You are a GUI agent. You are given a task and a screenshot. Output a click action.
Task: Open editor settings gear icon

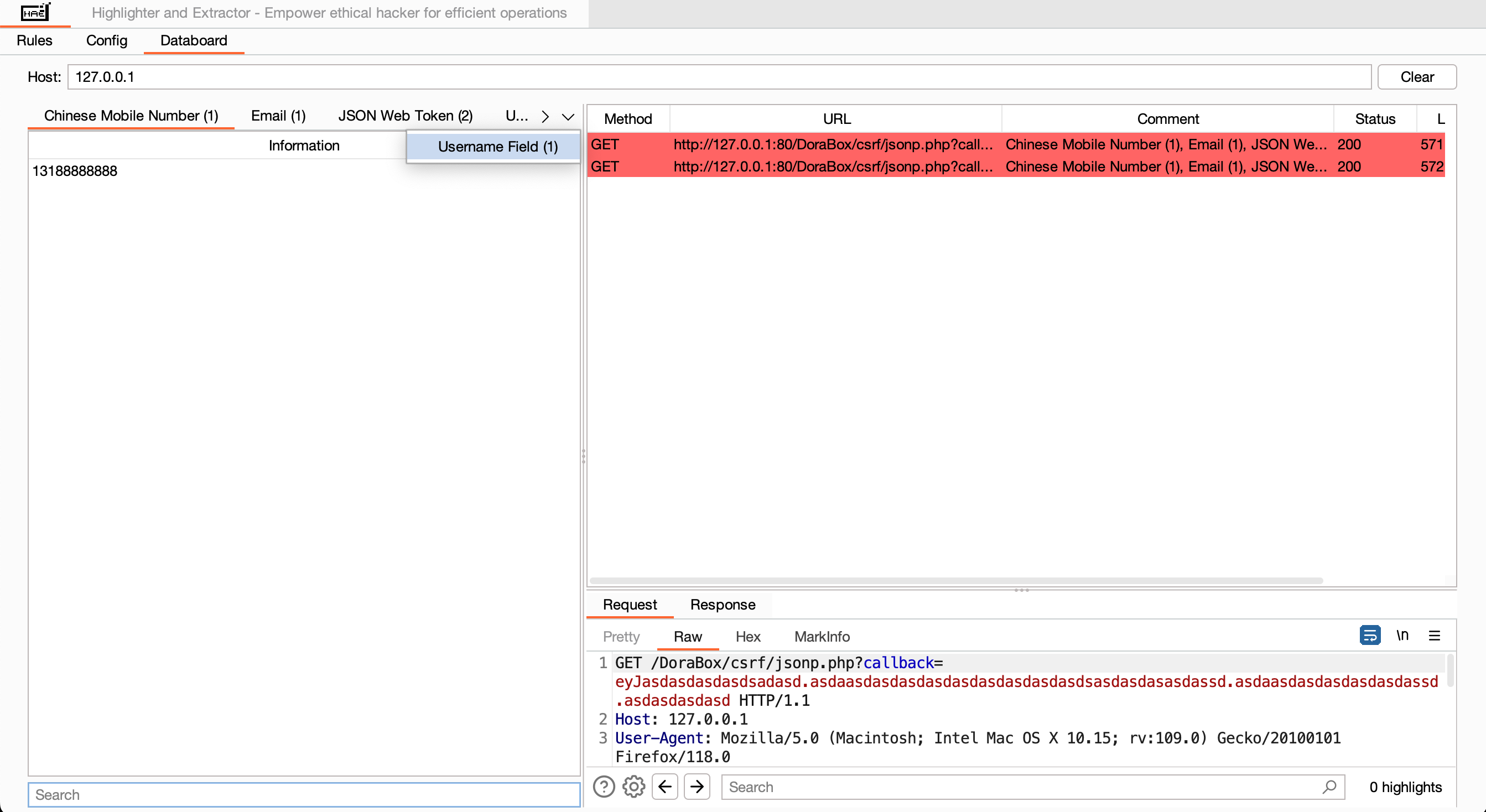pyautogui.click(x=633, y=787)
